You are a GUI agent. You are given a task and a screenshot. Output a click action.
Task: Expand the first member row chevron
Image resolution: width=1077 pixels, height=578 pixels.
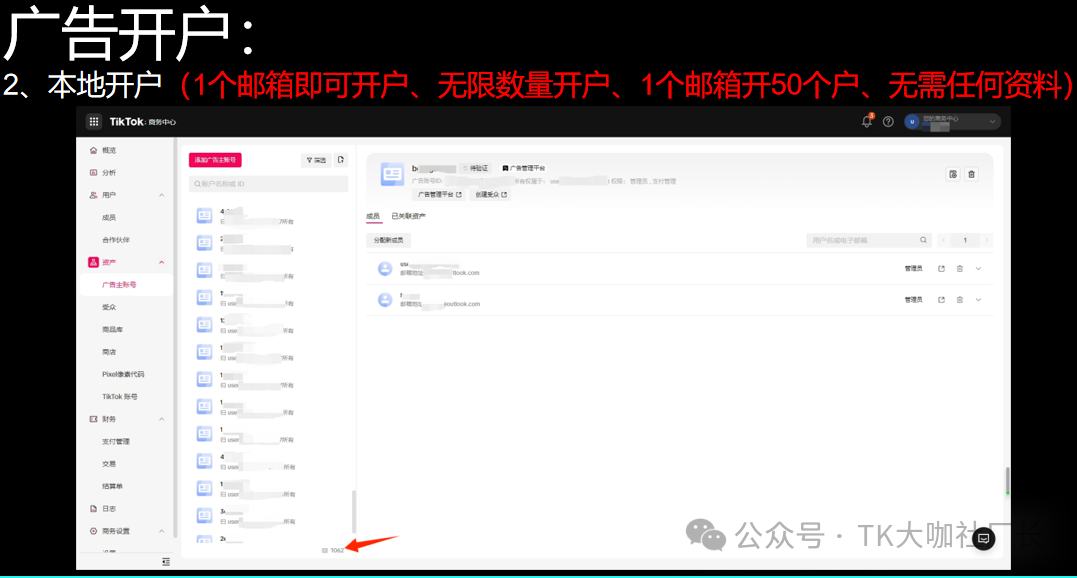[x=978, y=269]
